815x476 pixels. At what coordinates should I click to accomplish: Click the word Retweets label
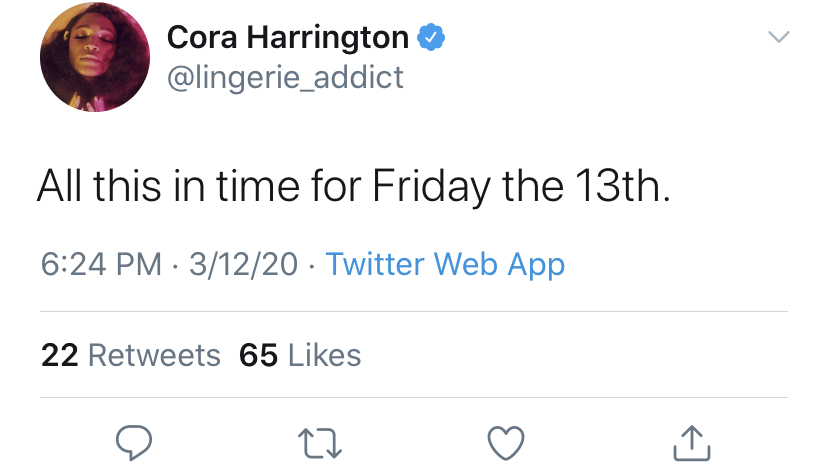coord(154,355)
